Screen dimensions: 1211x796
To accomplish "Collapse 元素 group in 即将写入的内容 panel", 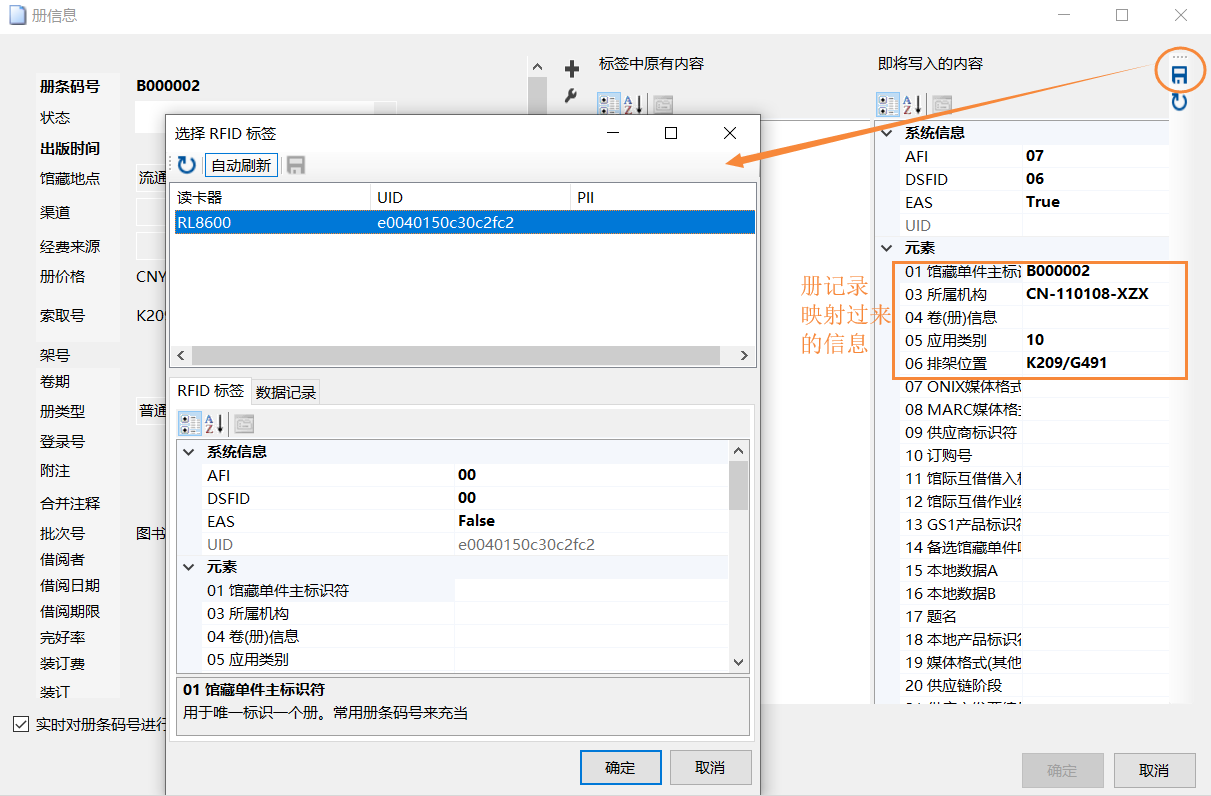I will tap(887, 248).
